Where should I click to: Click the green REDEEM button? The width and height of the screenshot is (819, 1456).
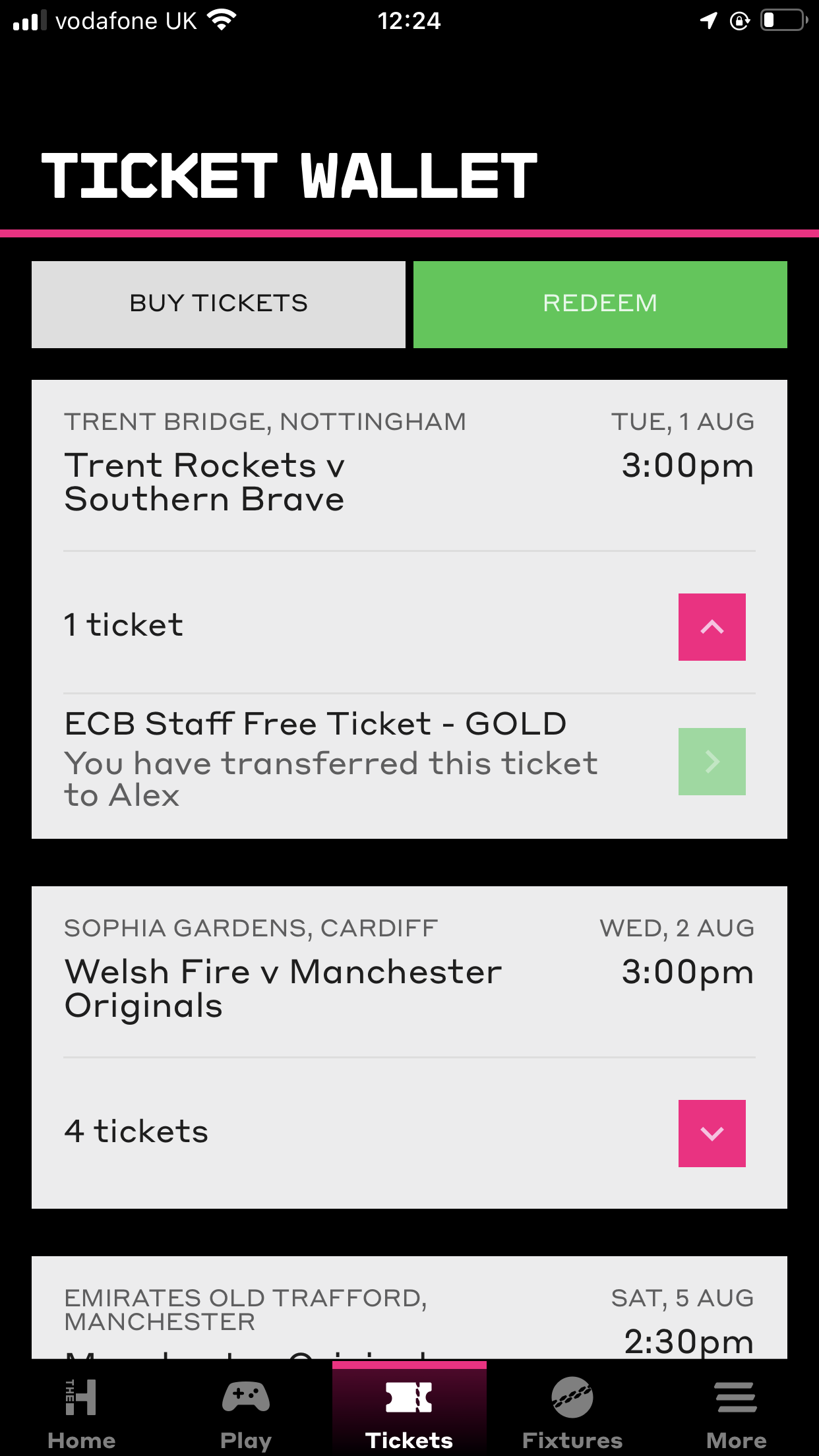click(600, 305)
